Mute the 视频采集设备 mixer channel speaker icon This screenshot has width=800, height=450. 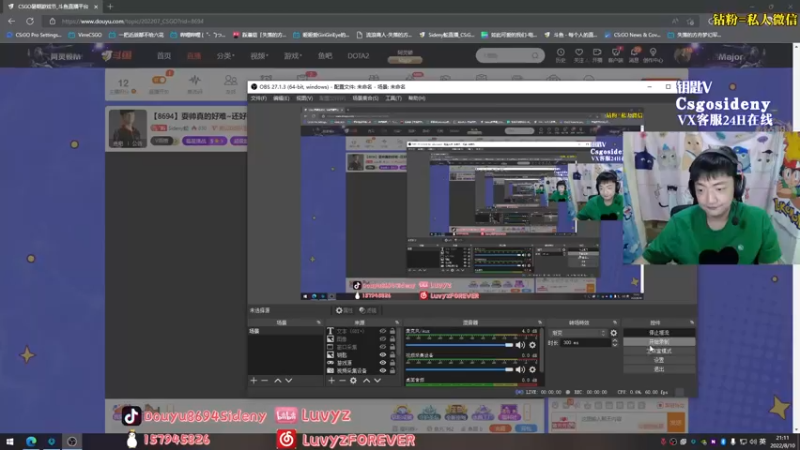520,369
